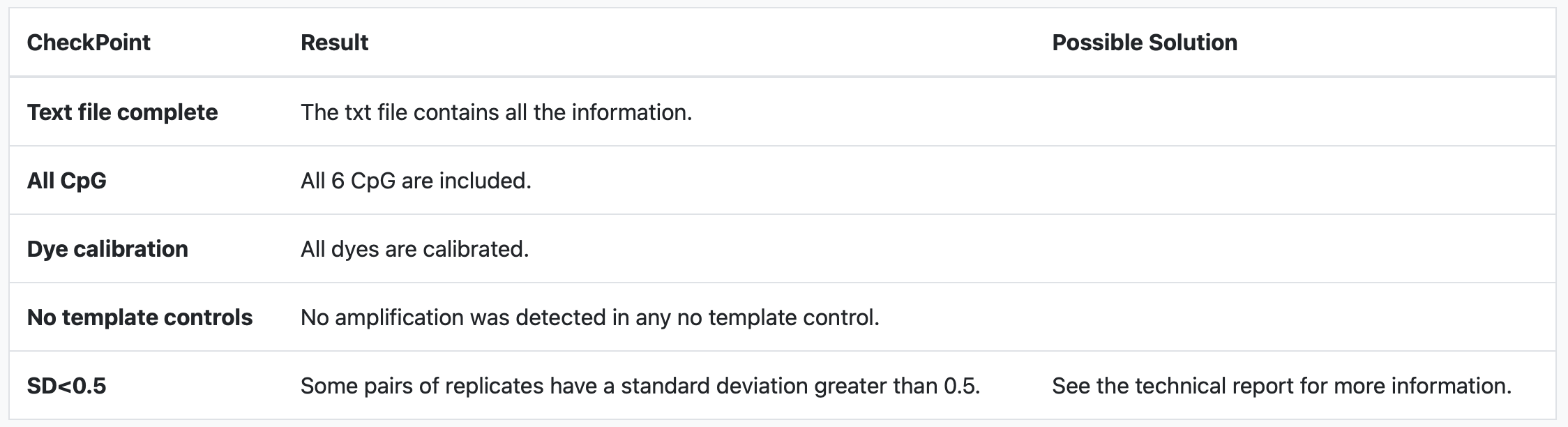
Task: Click the empty Possible Solution cell for All CpG
Action: pos(1297,181)
